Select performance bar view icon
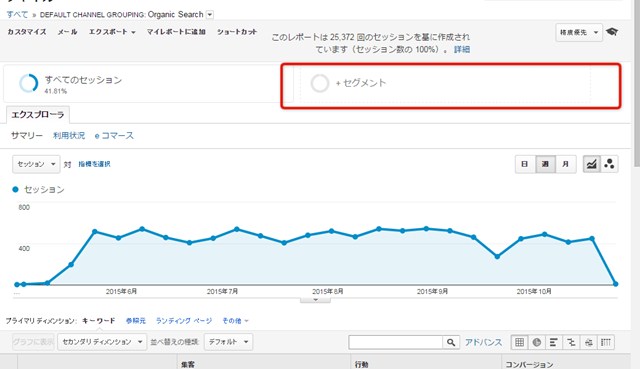Image resolution: width=640 pixels, height=369 pixels. pyautogui.click(x=553, y=342)
